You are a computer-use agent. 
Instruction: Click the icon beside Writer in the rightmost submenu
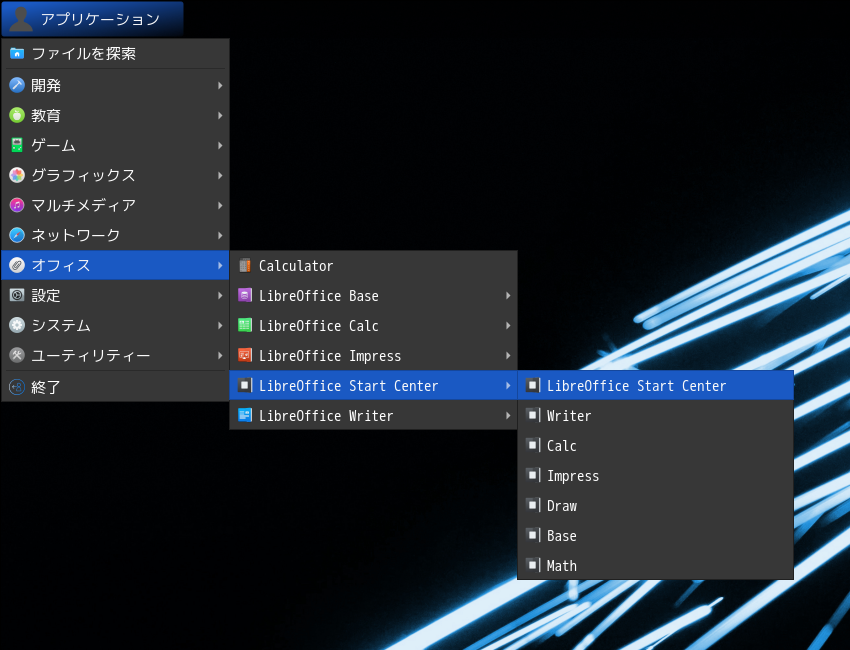pyautogui.click(x=533, y=415)
